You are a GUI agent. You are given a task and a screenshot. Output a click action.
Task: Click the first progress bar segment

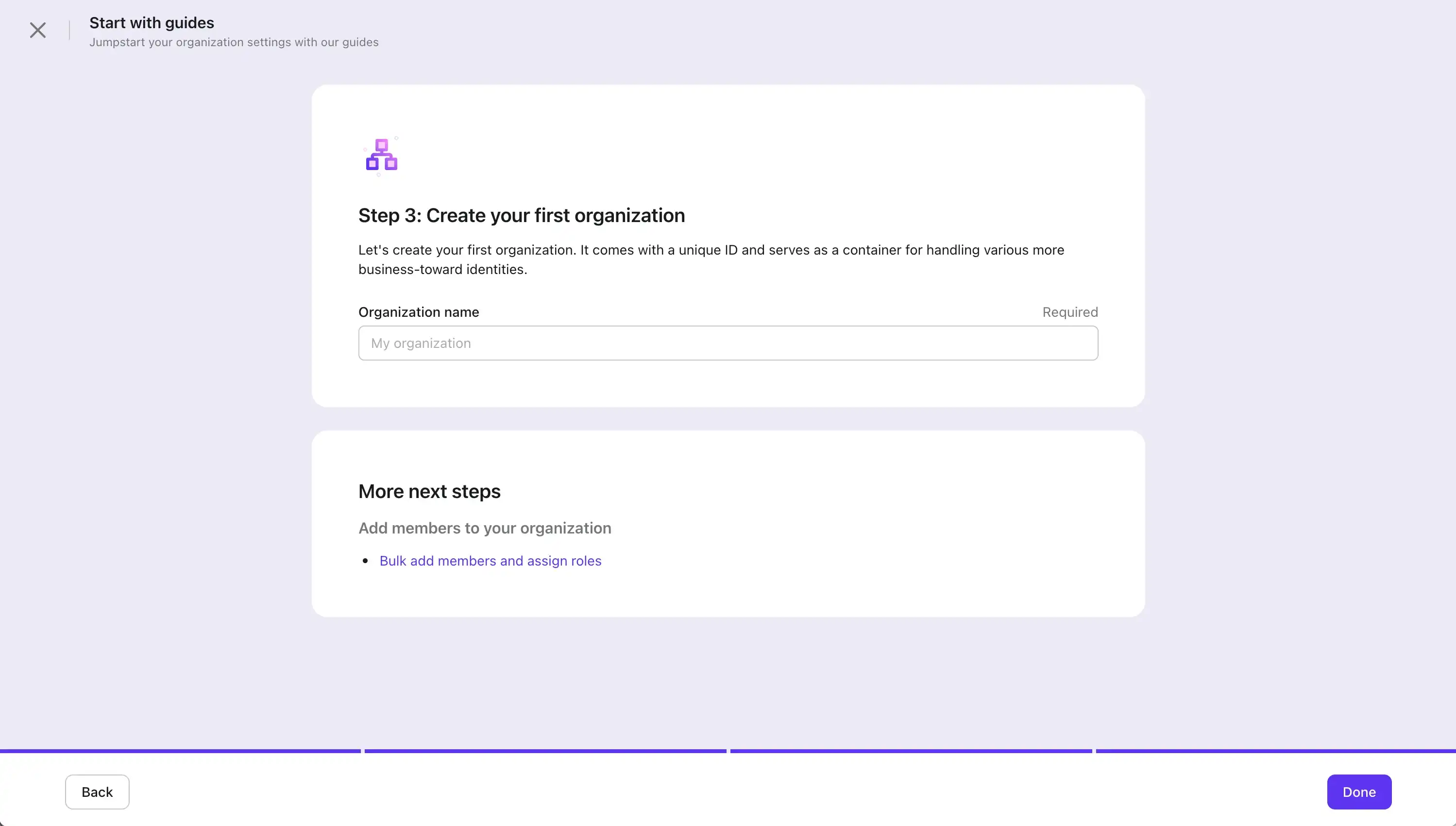coord(180,751)
